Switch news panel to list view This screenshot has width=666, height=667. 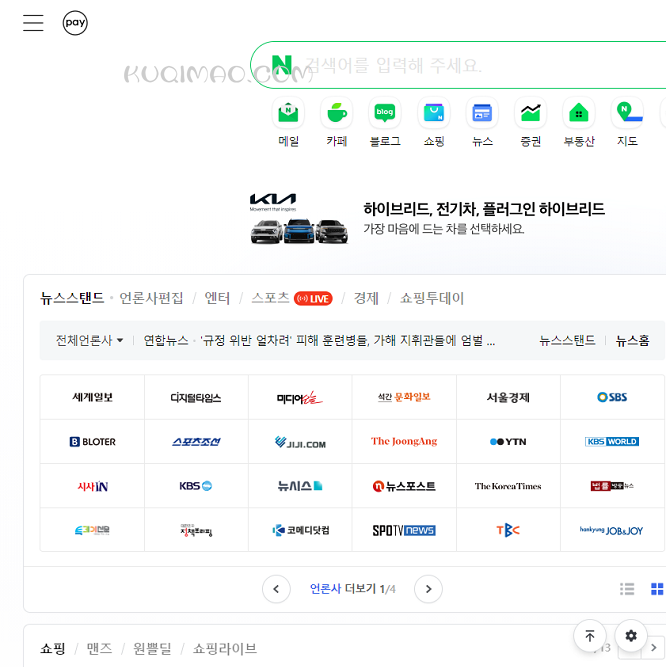627,589
